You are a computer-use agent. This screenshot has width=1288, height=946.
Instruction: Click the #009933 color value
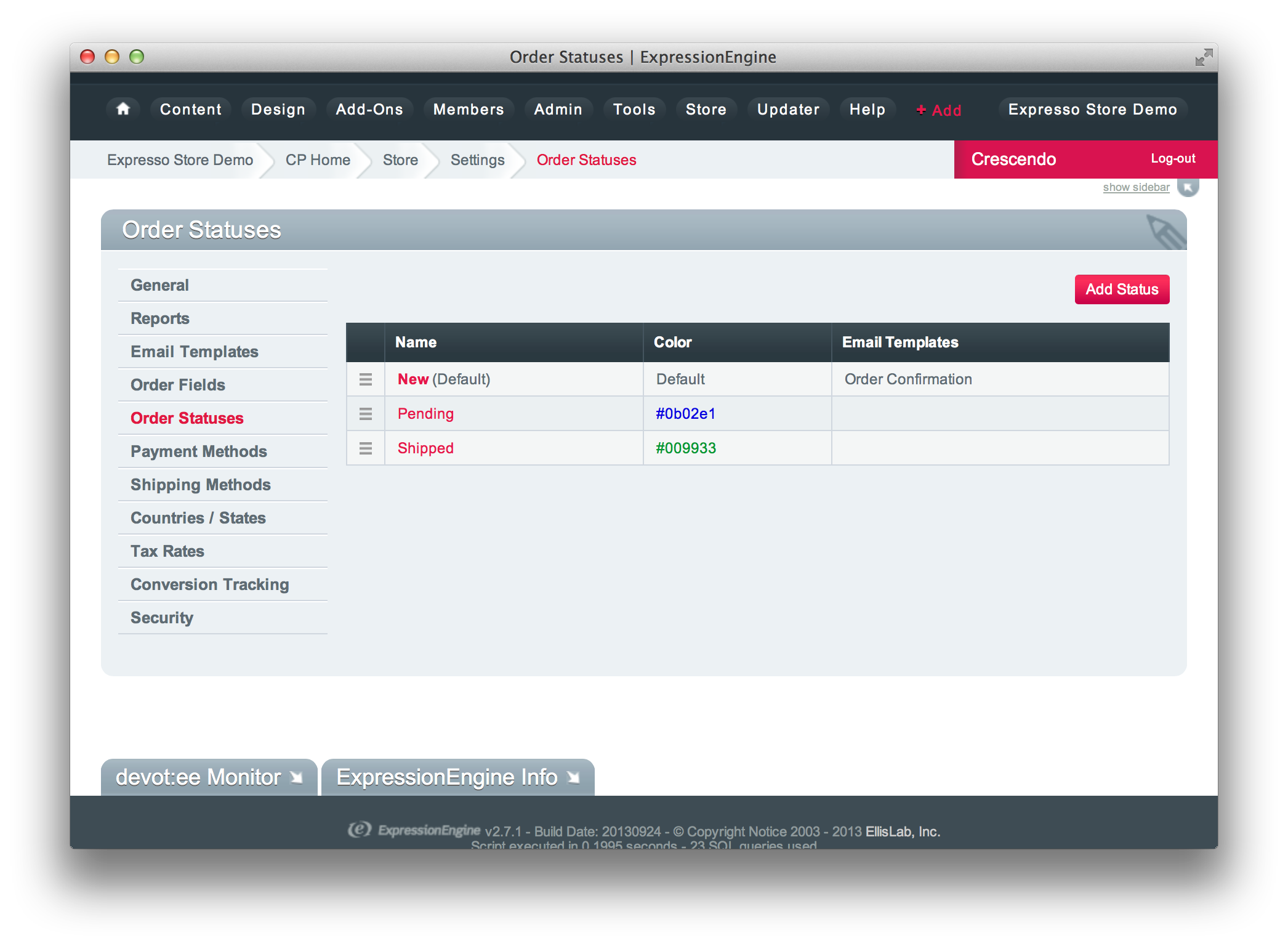(686, 448)
